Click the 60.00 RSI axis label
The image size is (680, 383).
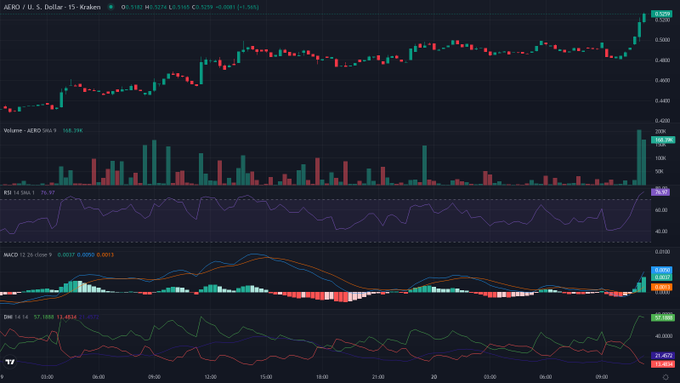(x=661, y=210)
